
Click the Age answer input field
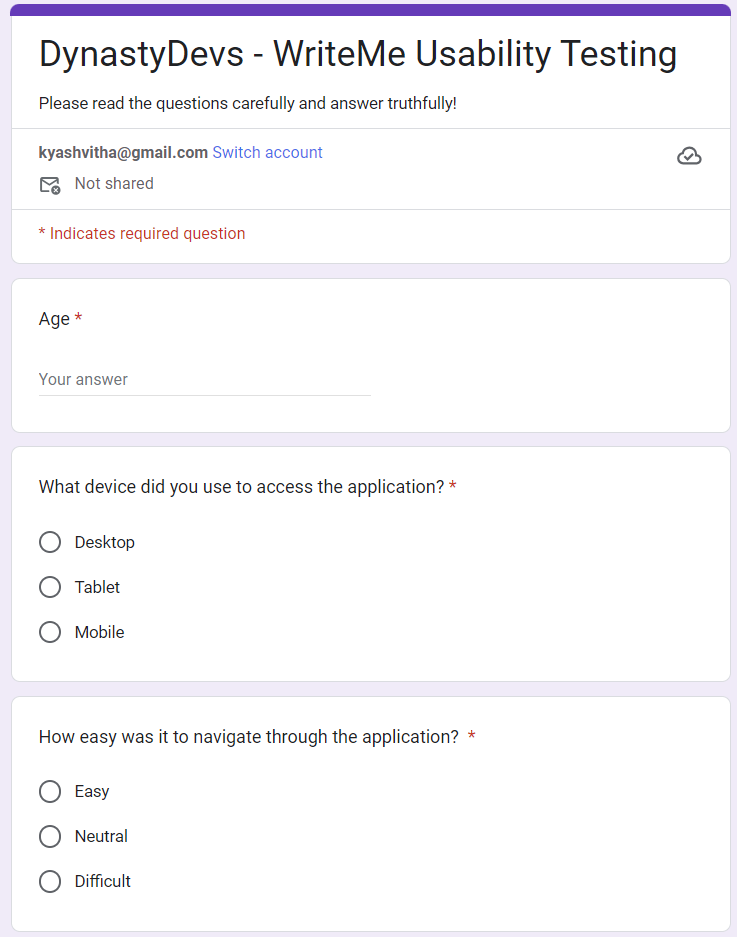click(204, 380)
